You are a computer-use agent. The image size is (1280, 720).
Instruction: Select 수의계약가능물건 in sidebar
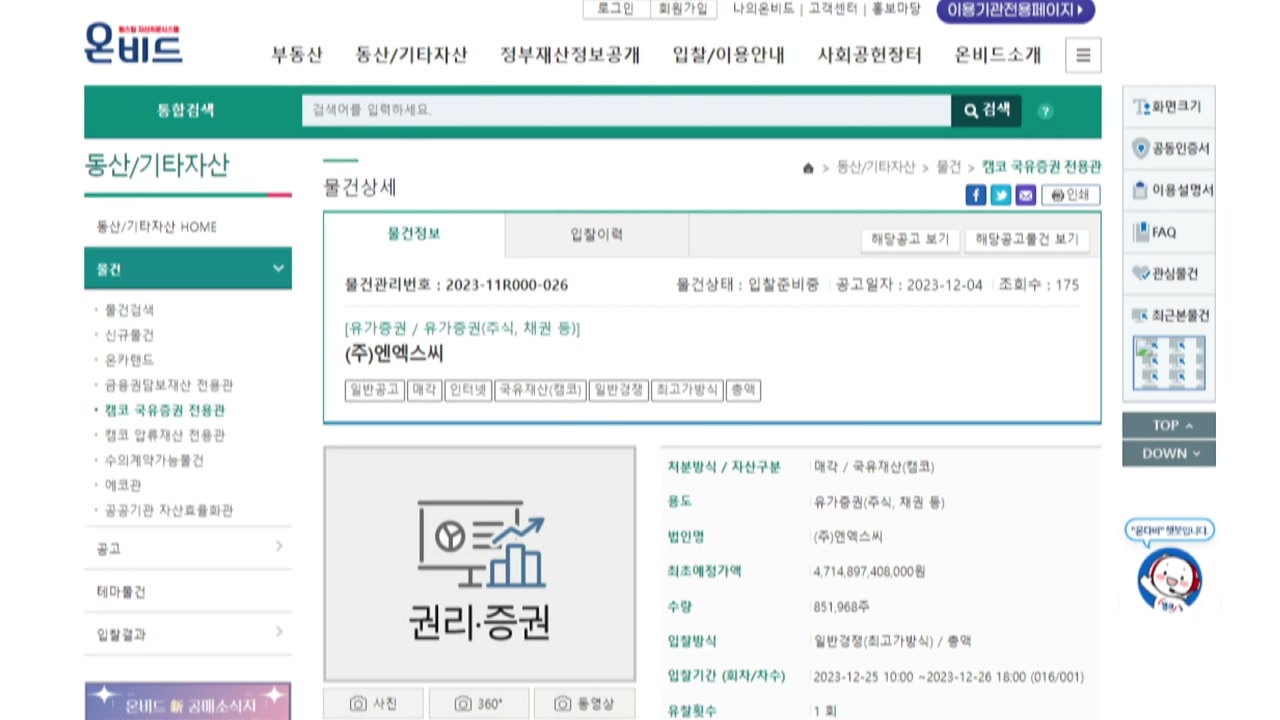point(154,460)
